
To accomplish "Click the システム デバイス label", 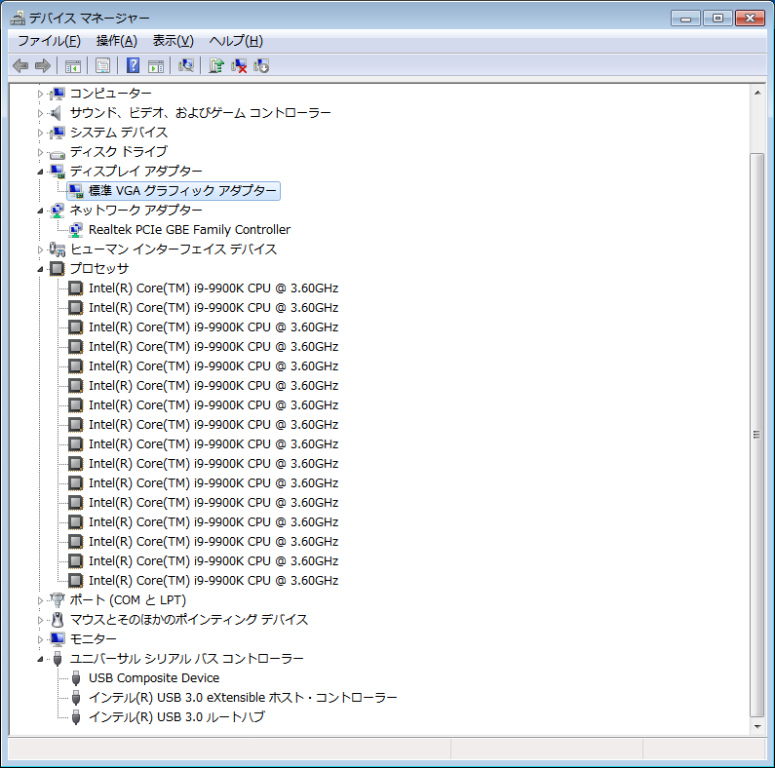I will tap(118, 132).
